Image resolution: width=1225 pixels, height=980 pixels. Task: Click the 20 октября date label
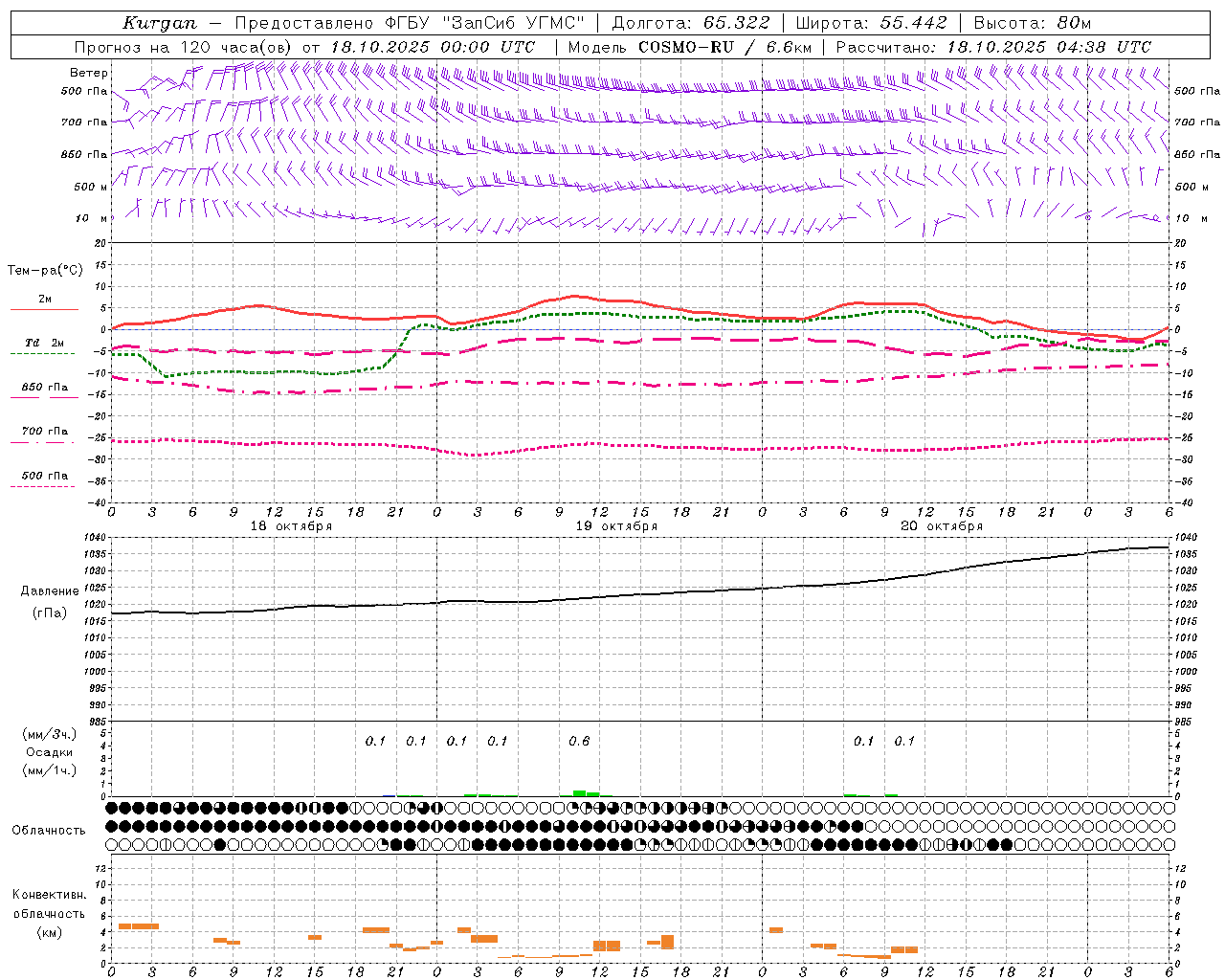[942, 526]
